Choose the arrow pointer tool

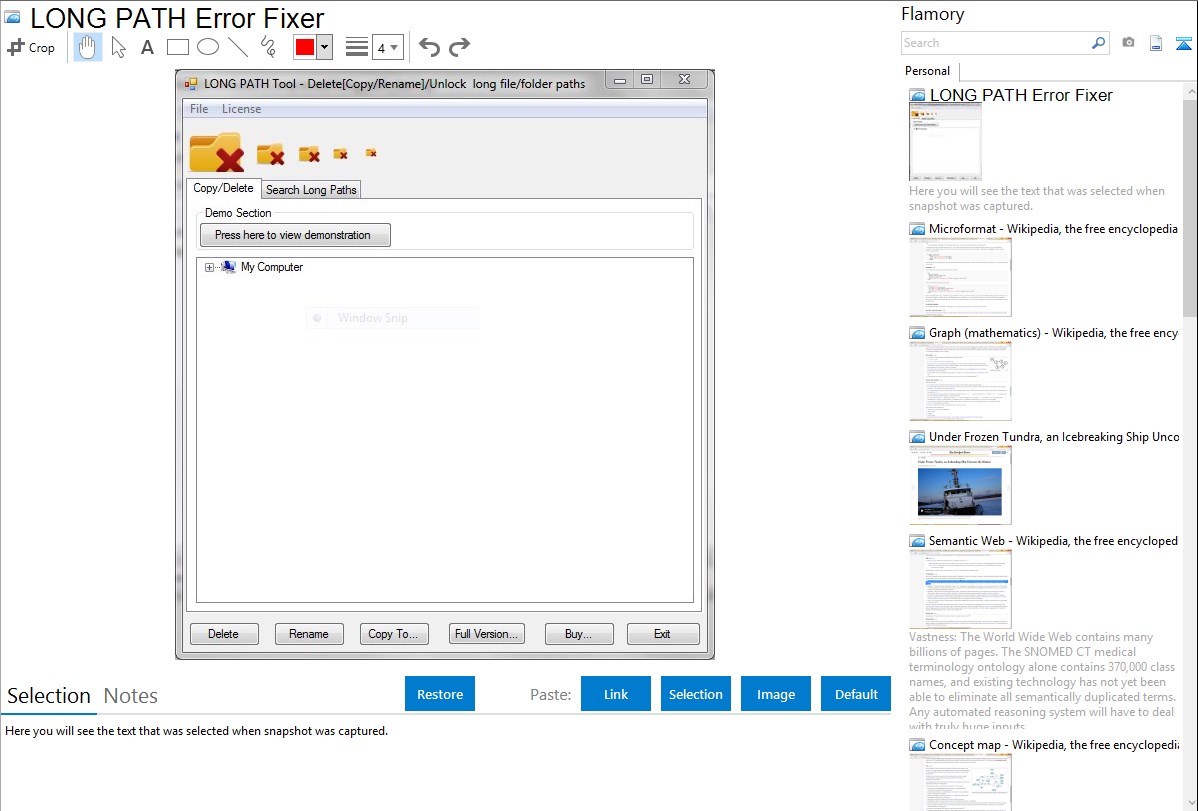[x=118, y=47]
